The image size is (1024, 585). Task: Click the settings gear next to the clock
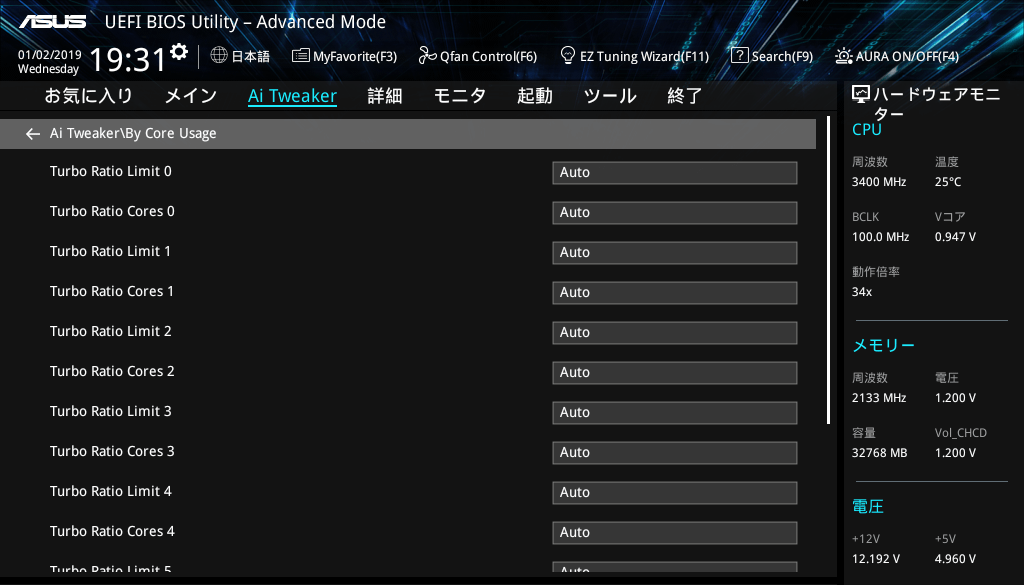[179, 51]
